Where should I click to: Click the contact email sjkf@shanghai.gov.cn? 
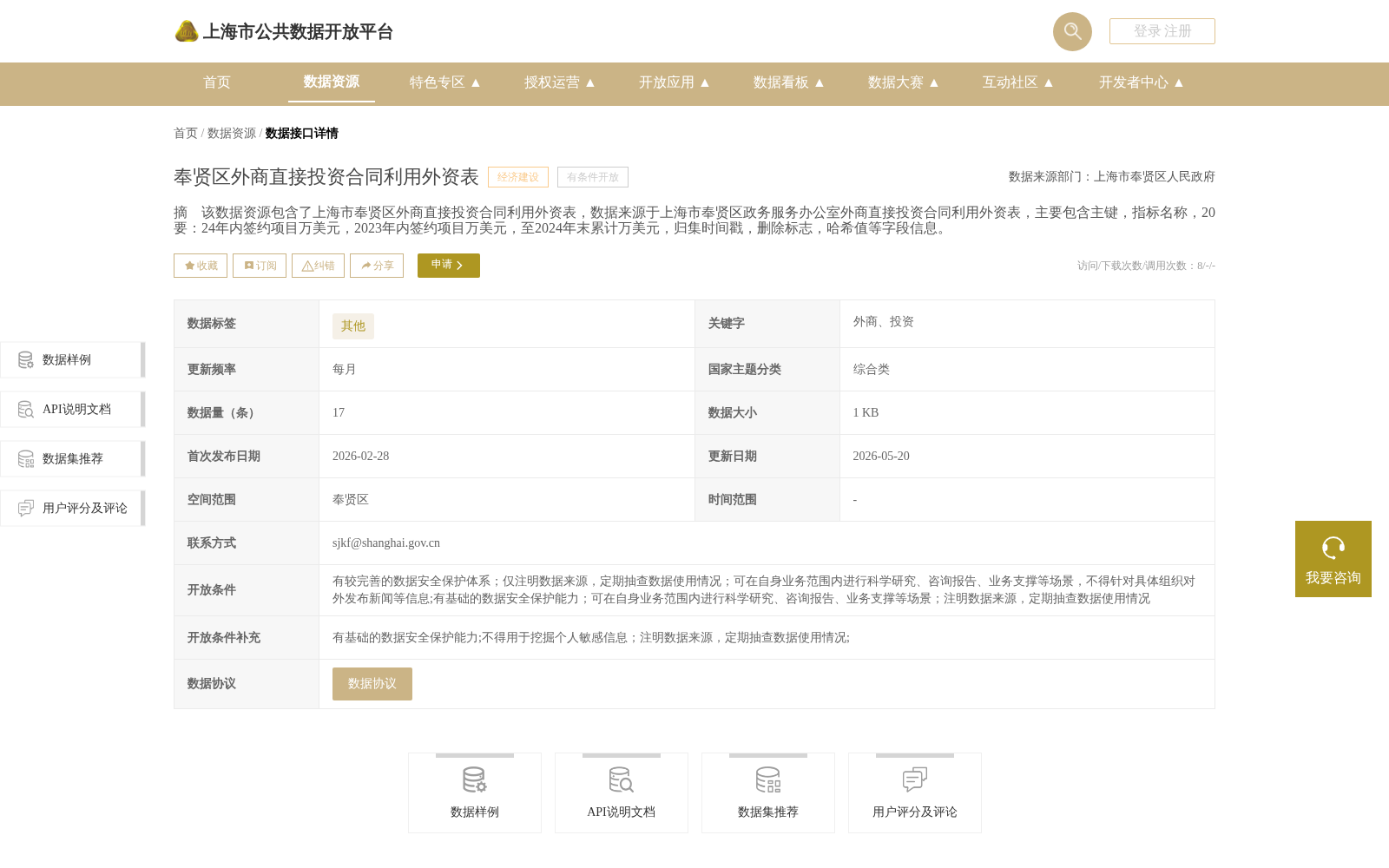[386, 543]
